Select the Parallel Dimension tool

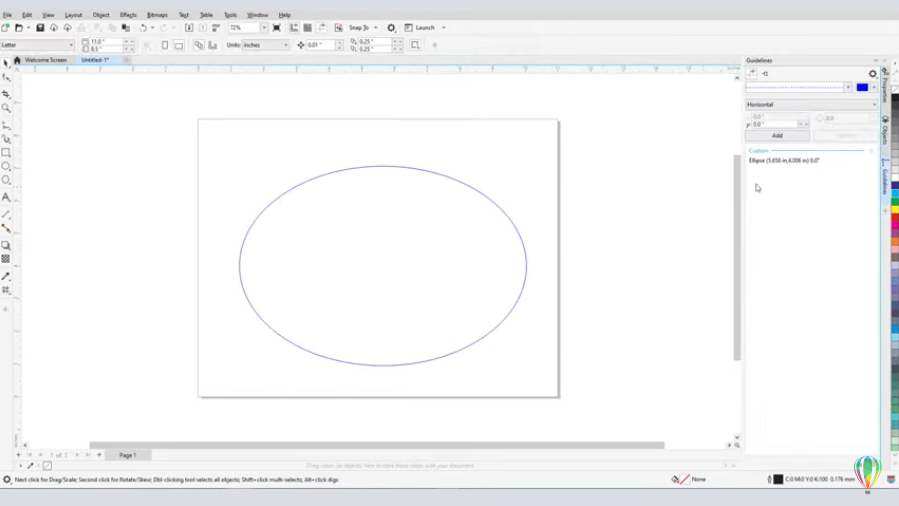pos(6,214)
